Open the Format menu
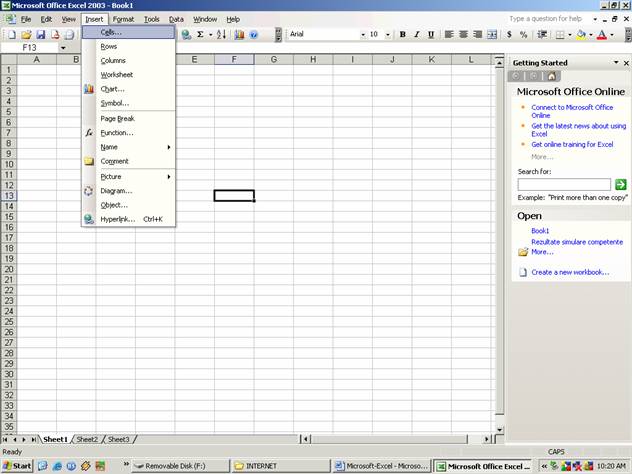 [x=123, y=19]
